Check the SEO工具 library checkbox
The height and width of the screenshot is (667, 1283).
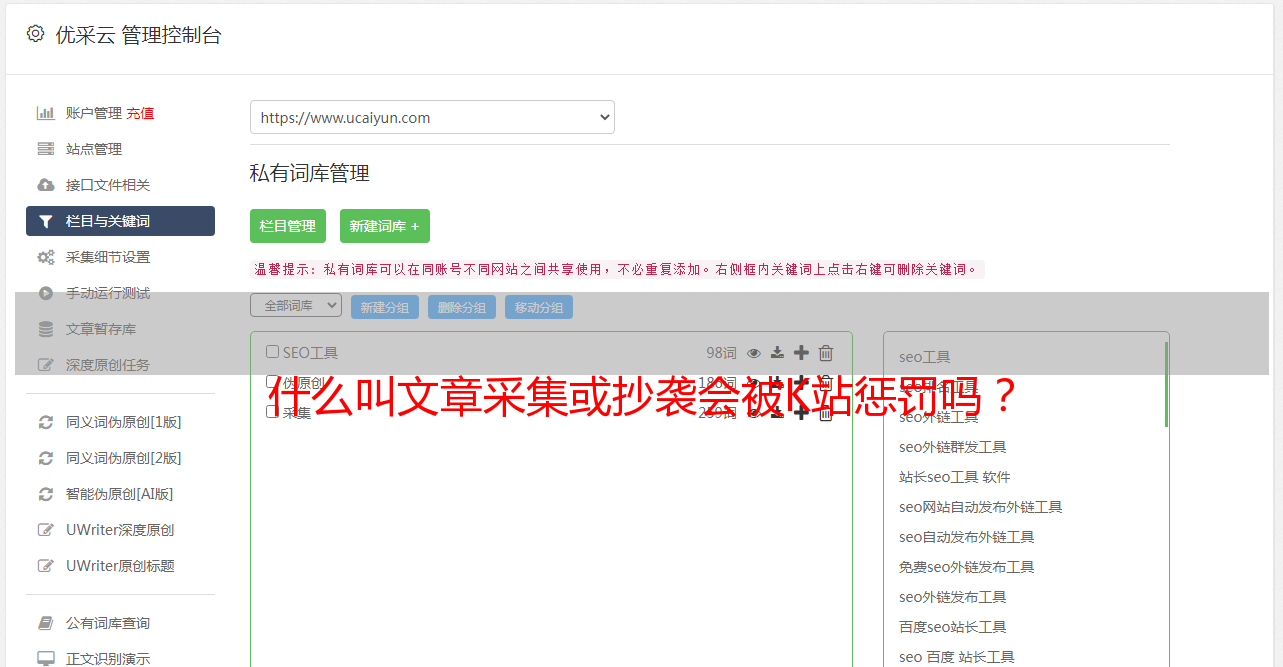[272, 352]
